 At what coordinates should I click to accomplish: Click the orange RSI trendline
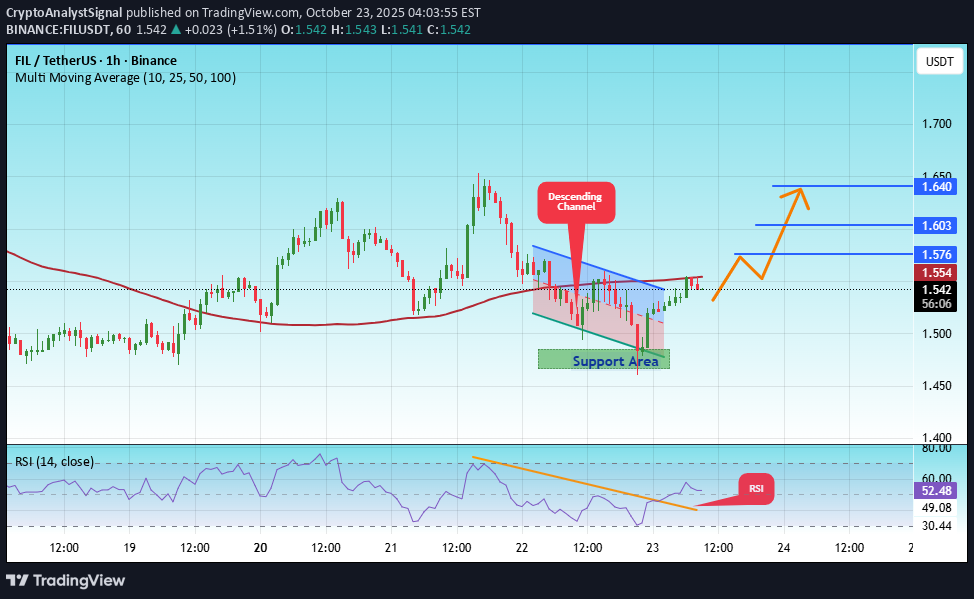click(x=580, y=482)
